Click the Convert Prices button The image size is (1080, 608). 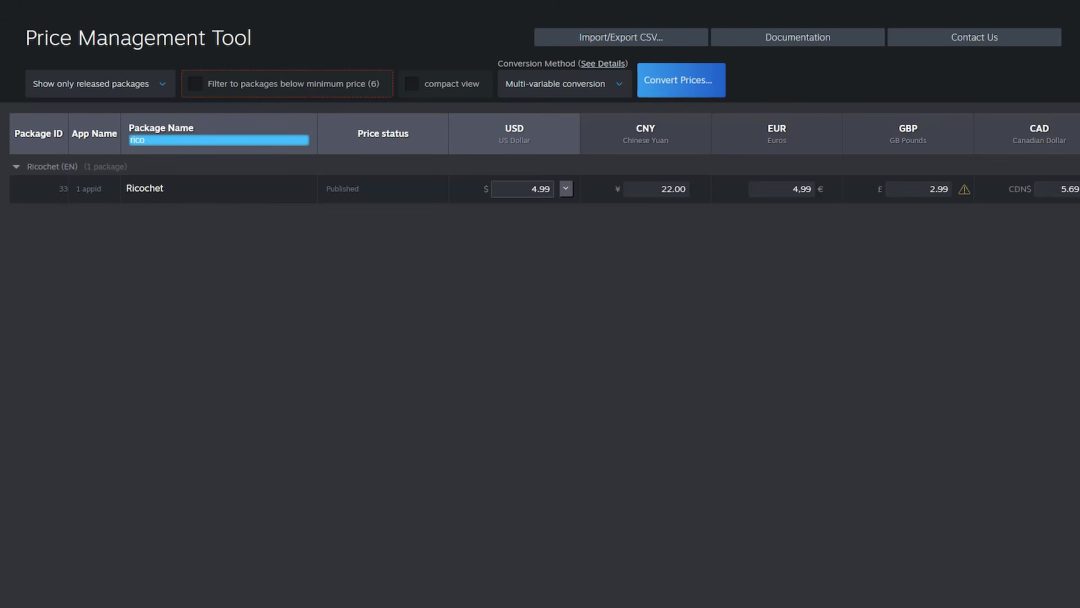[681, 80]
